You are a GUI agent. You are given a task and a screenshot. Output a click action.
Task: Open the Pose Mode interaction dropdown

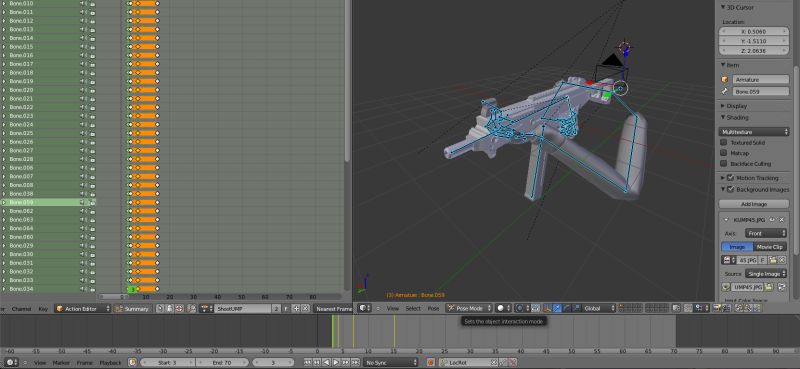[x=469, y=308]
